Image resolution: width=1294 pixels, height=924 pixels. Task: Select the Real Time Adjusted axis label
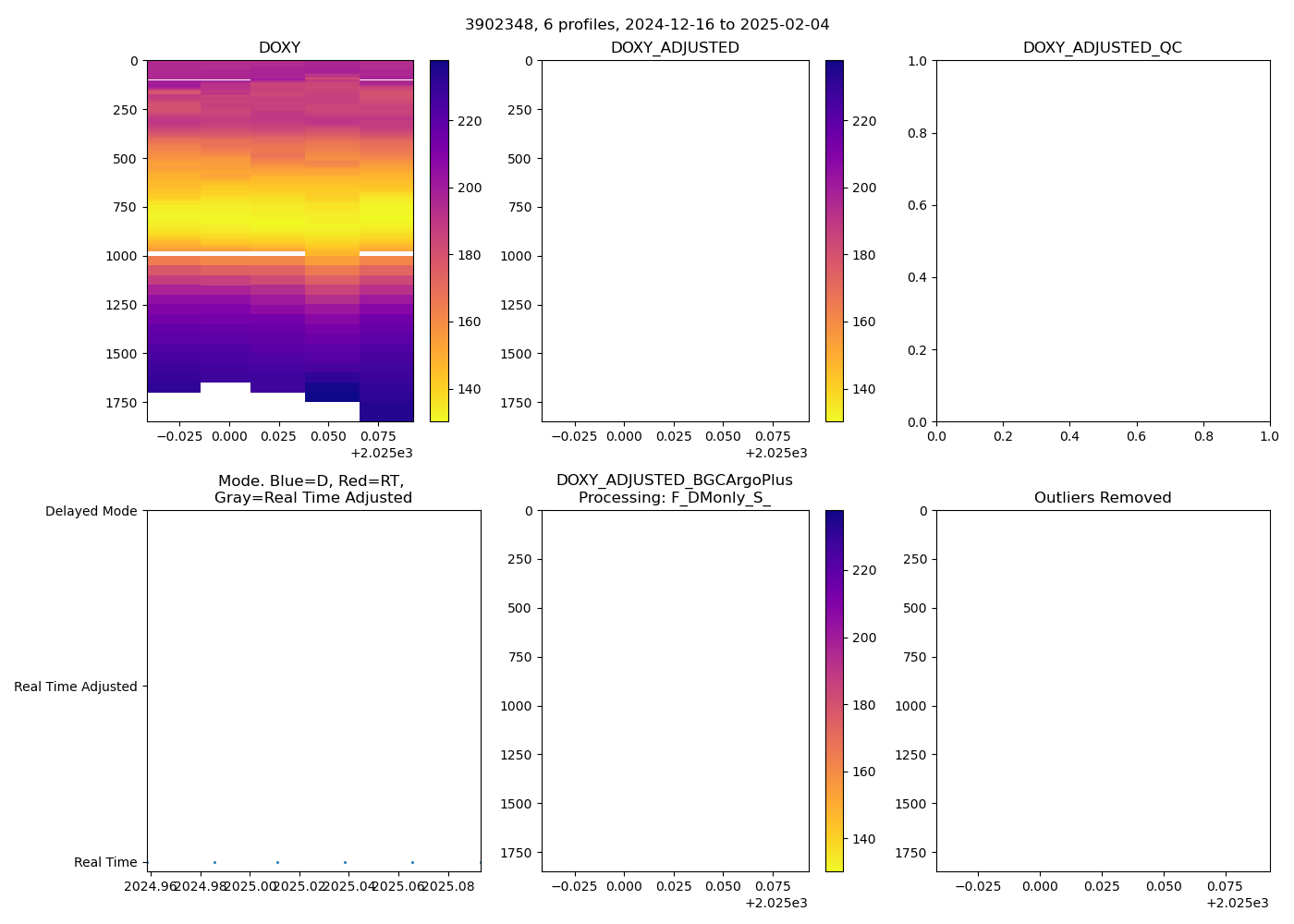click(75, 687)
